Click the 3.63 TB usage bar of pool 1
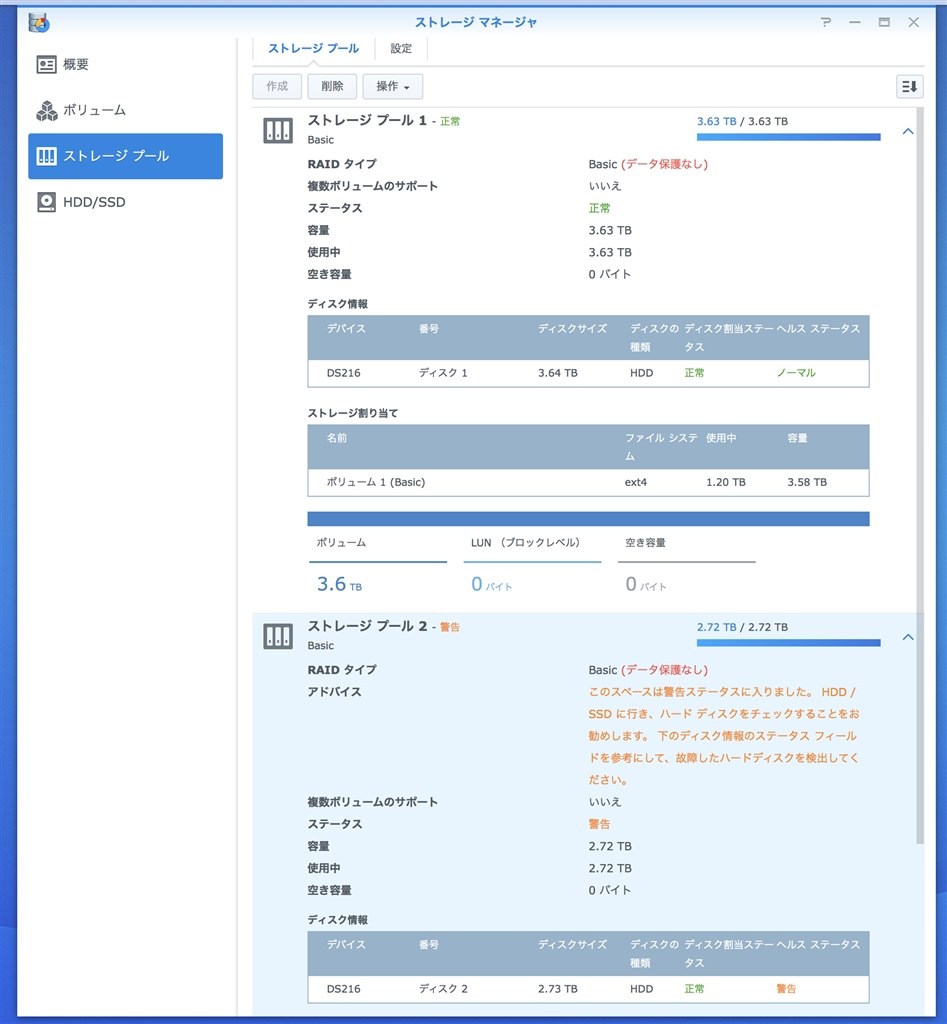 tap(788, 137)
